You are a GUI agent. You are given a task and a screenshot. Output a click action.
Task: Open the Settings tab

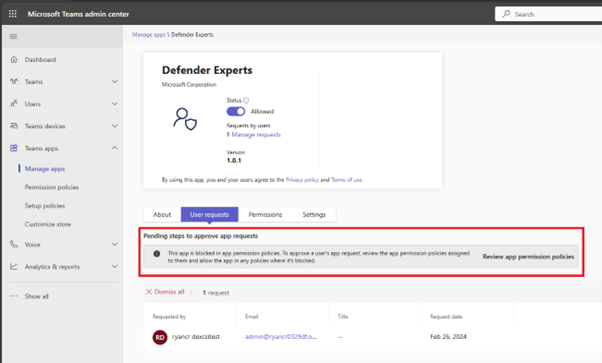tap(314, 214)
